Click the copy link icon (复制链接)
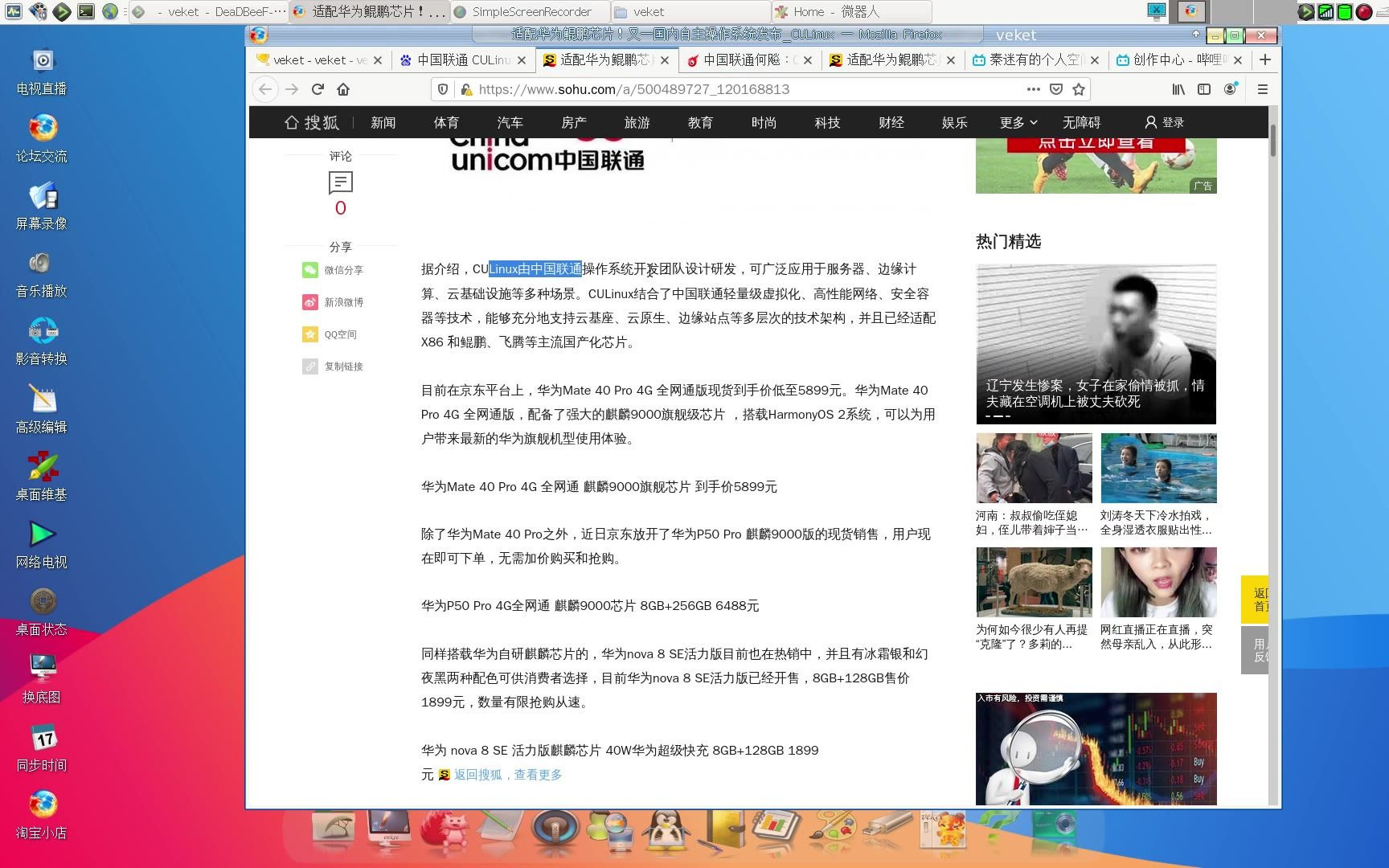1389x868 pixels. pyautogui.click(x=310, y=366)
